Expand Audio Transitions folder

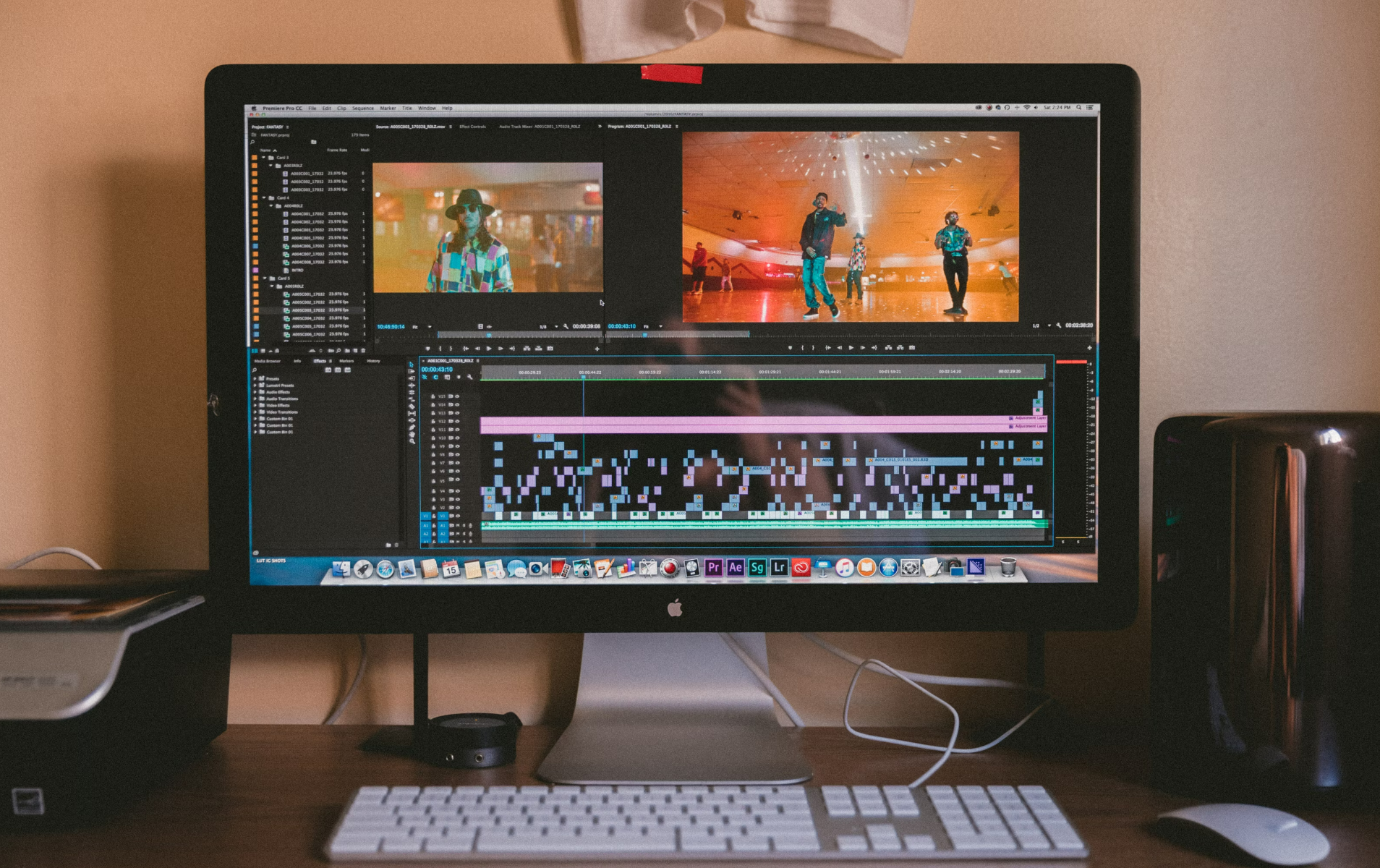coord(255,399)
